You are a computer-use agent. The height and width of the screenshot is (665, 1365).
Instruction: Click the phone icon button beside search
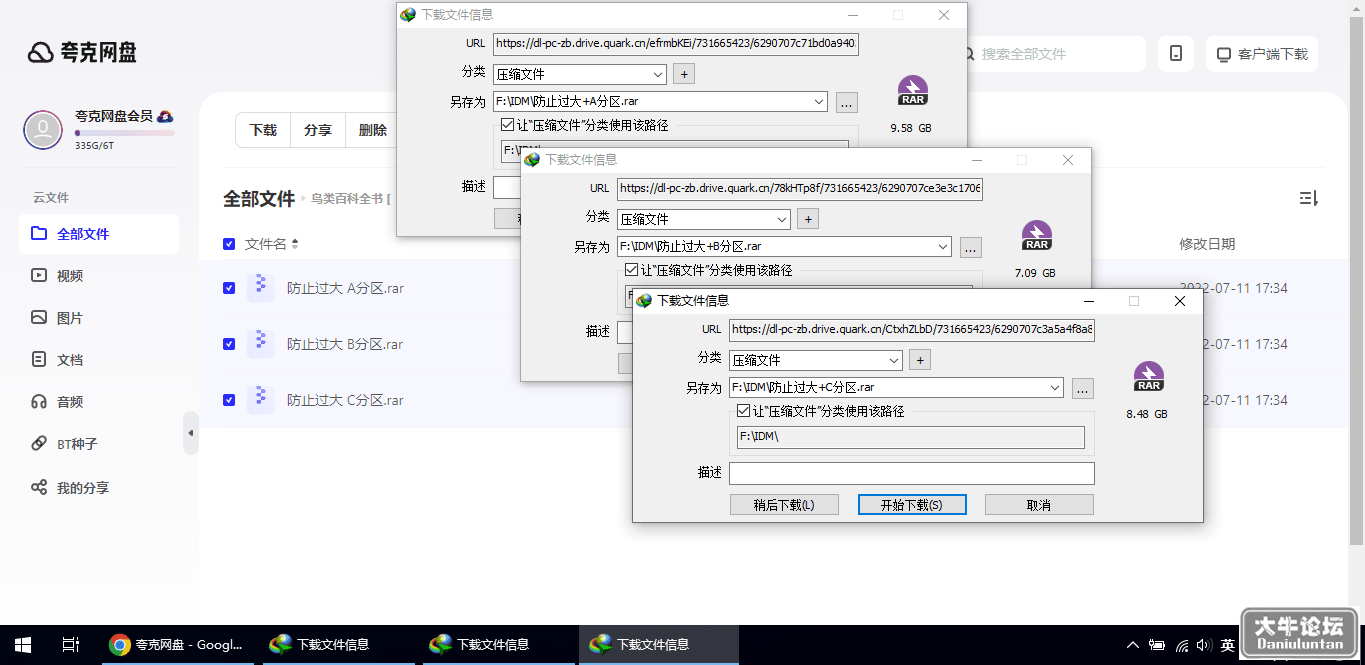1176,54
